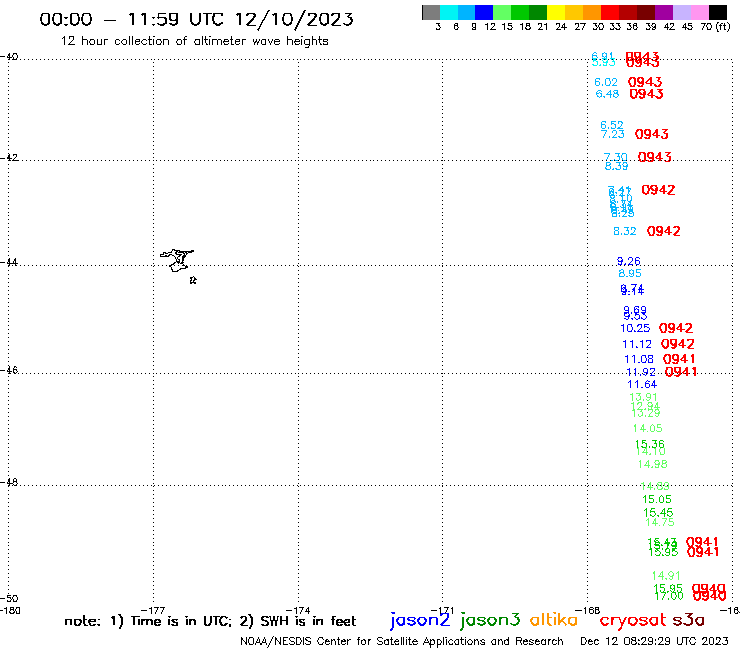Click the black swatch at the legend's end
740x650 pixels.
tap(718, 12)
